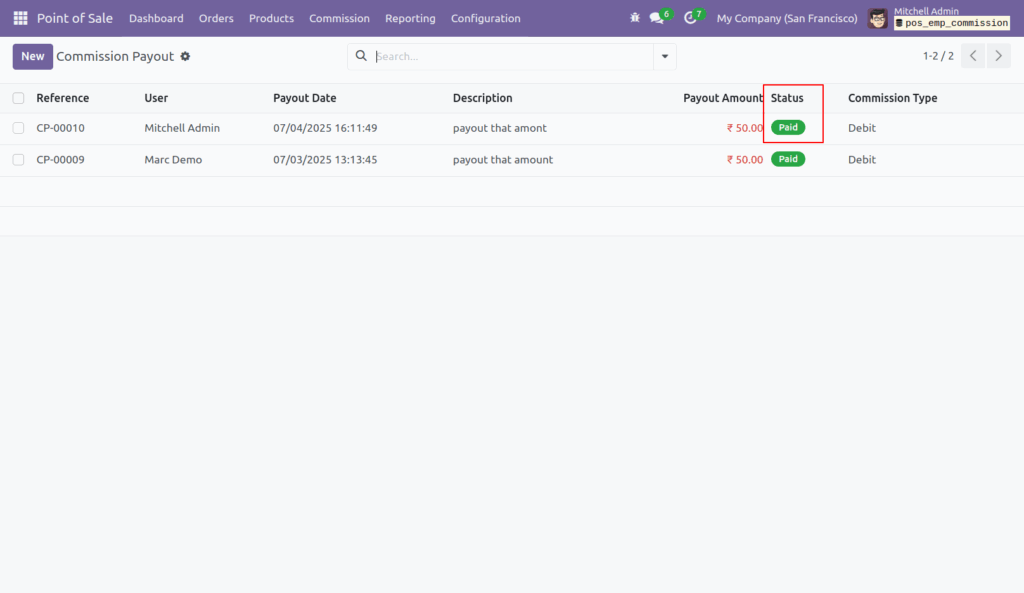Open the apps grid menu icon
1024x593 pixels.
click(19, 18)
